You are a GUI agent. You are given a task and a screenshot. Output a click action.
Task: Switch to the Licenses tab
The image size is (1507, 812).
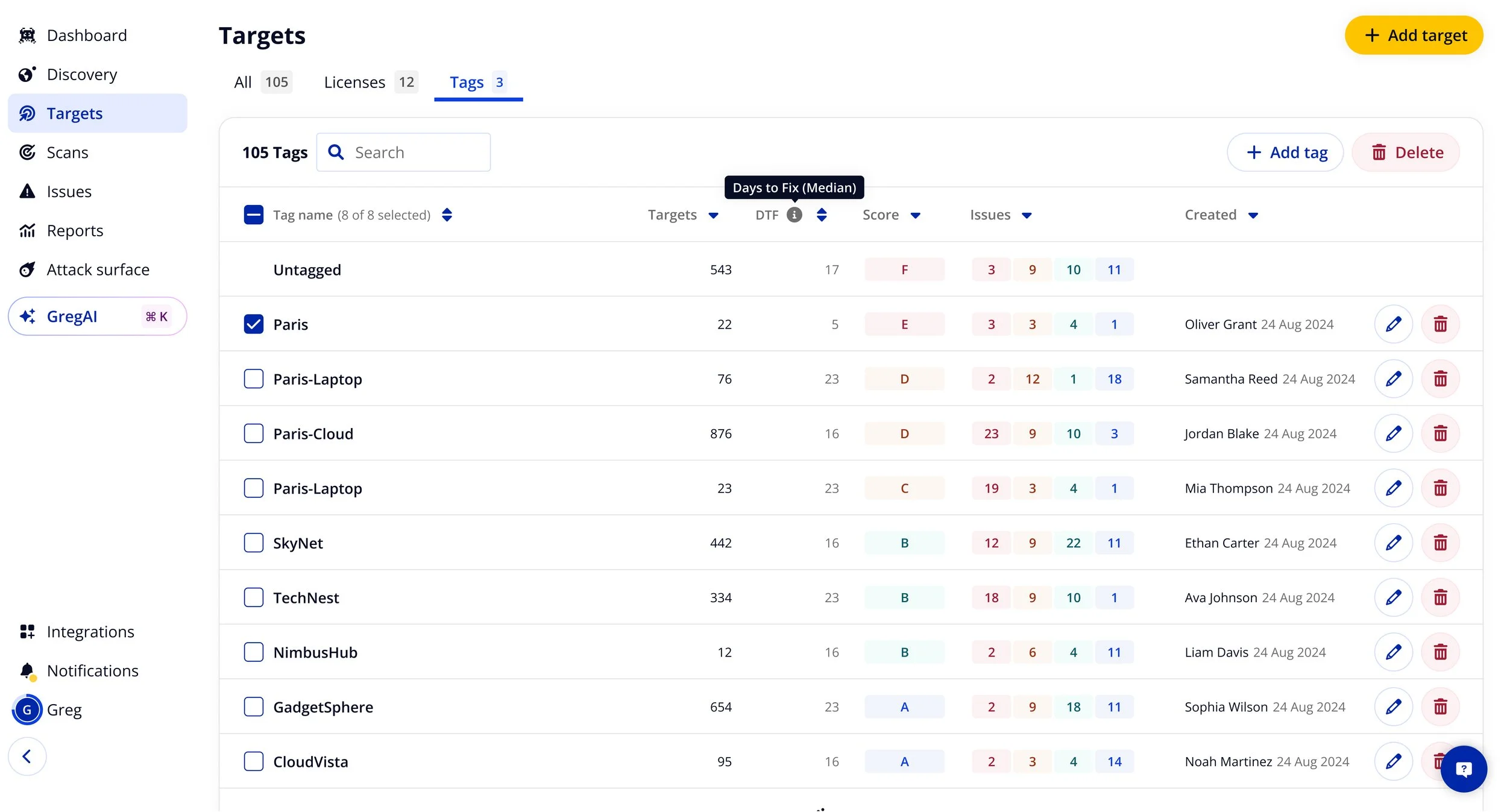coord(354,82)
